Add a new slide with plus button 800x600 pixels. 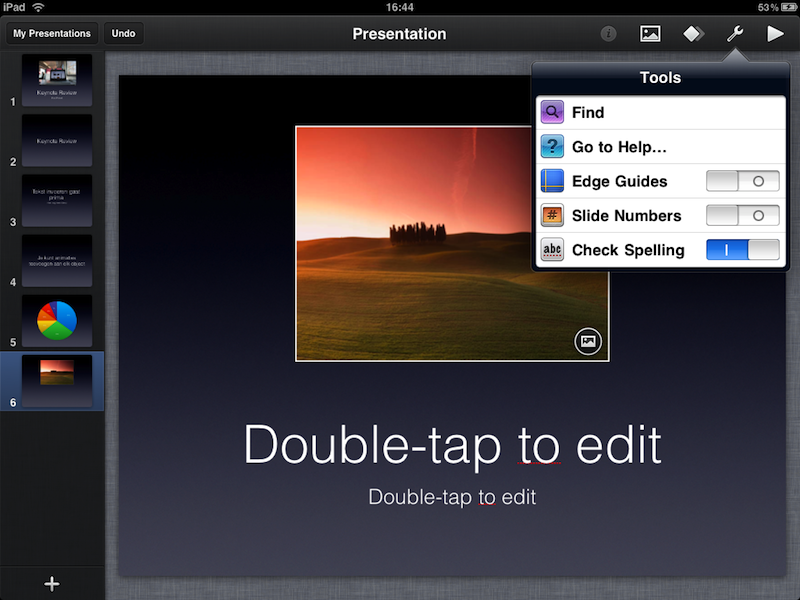click(x=52, y=584)
